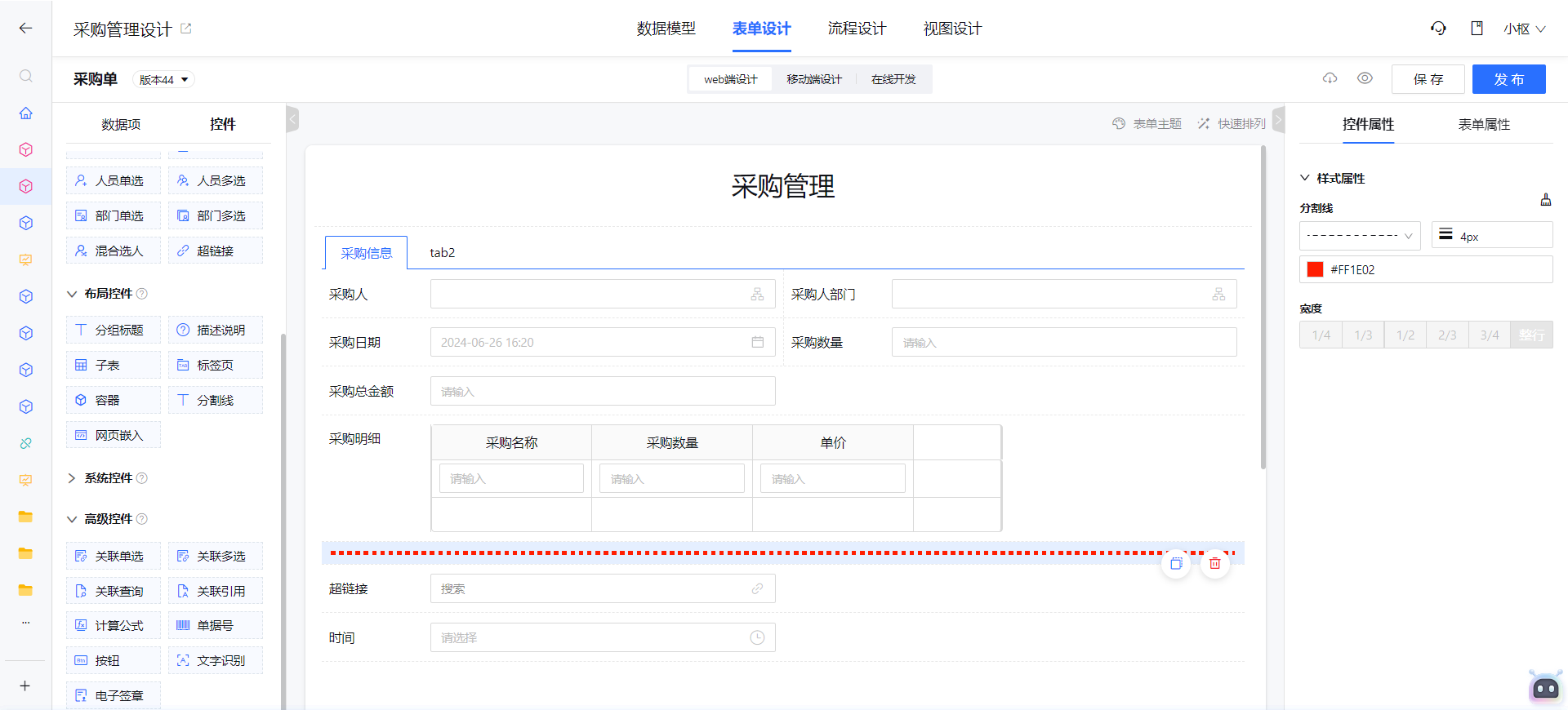Open the 小枢 user menu
The image size is (1568, 710).
tap(1525, 29)
